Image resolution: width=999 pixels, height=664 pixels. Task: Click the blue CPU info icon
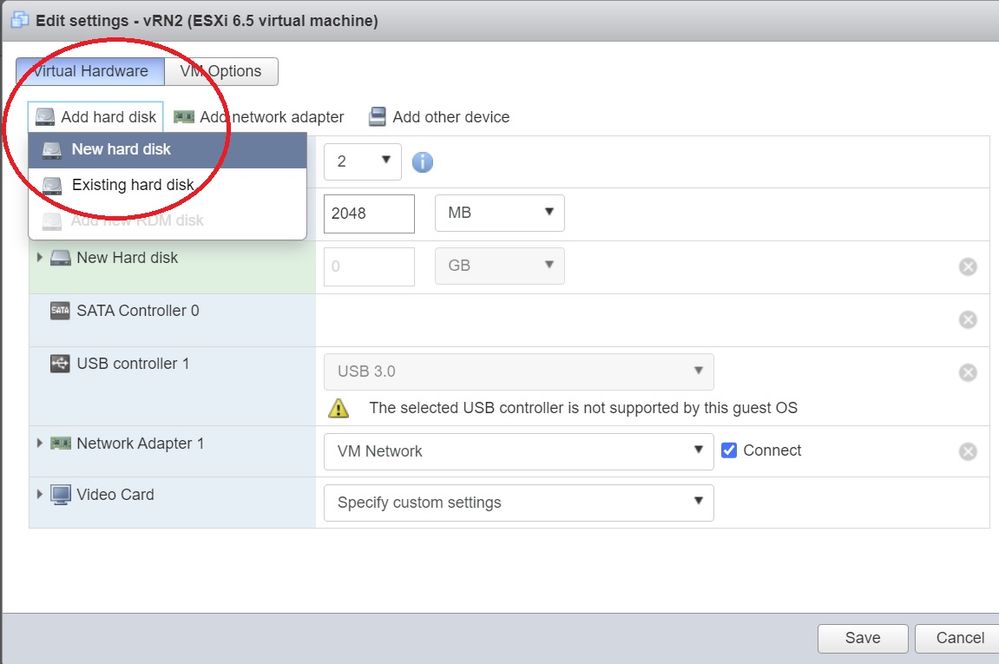pos(422,162)
